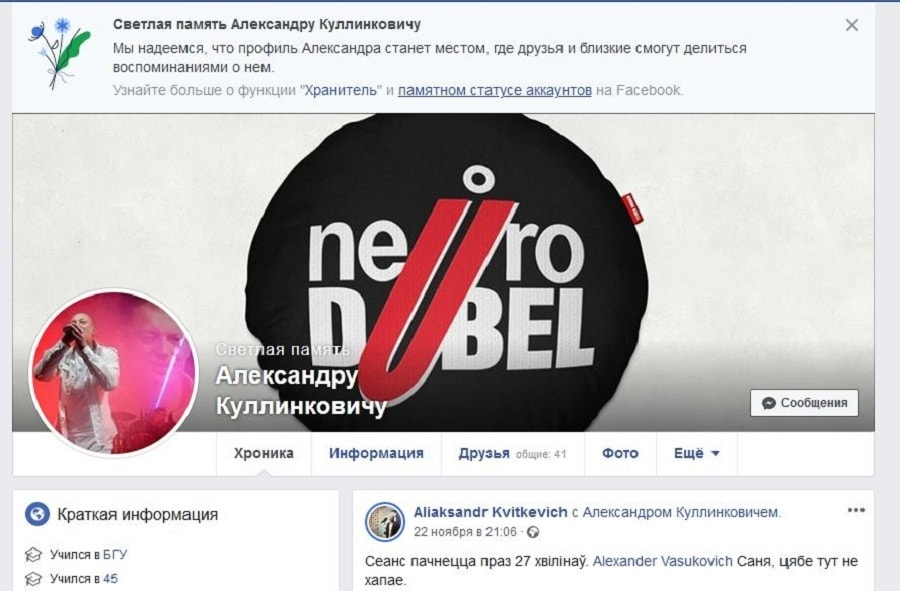Go to the Фото tab

coord(620,453)
